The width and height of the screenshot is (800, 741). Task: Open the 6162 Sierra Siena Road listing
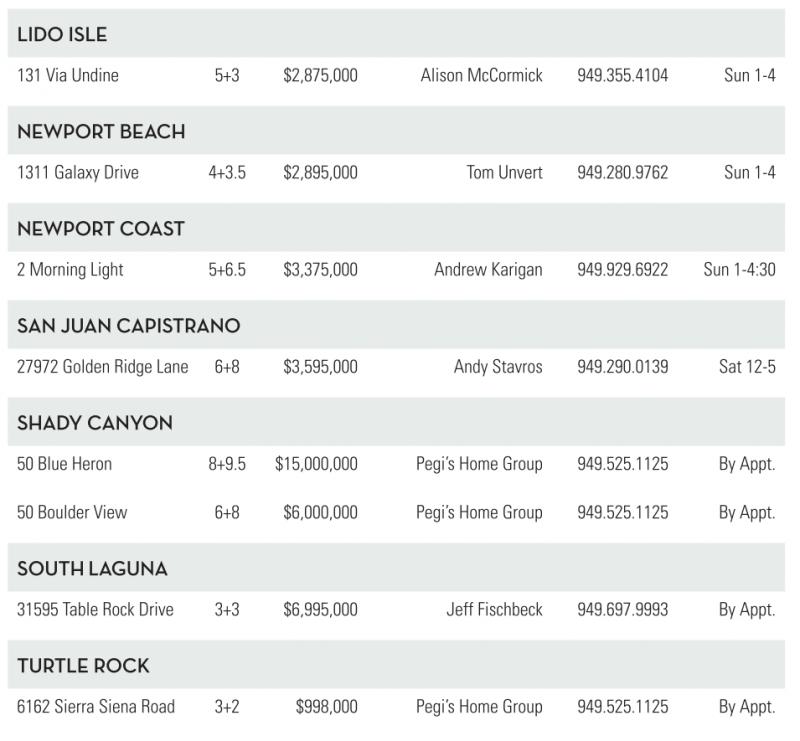(96, 706)
